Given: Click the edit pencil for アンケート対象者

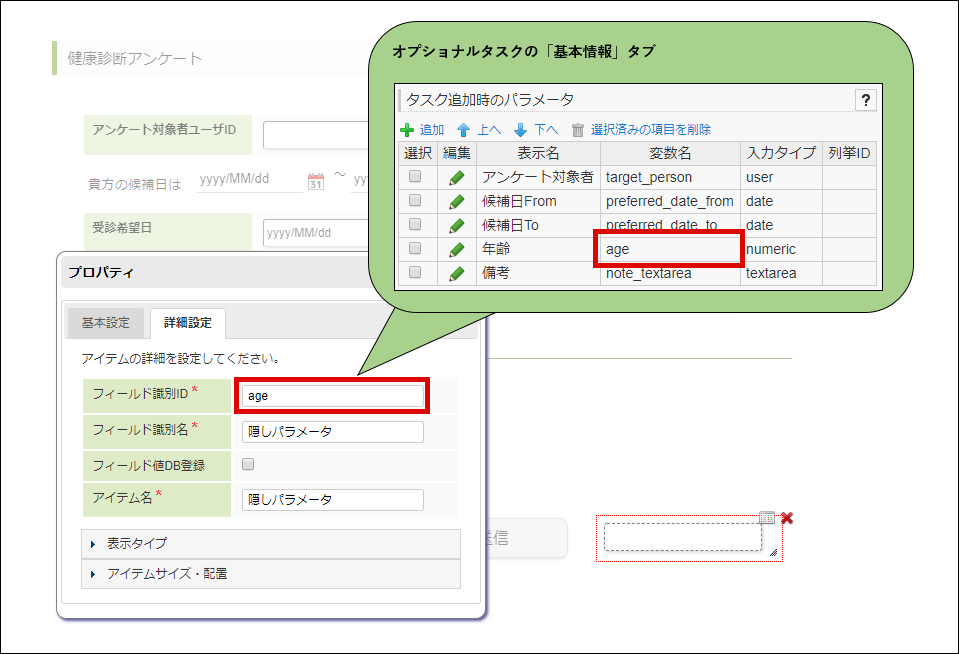Looking at the screenshot, I should click(x=456, y=177).
